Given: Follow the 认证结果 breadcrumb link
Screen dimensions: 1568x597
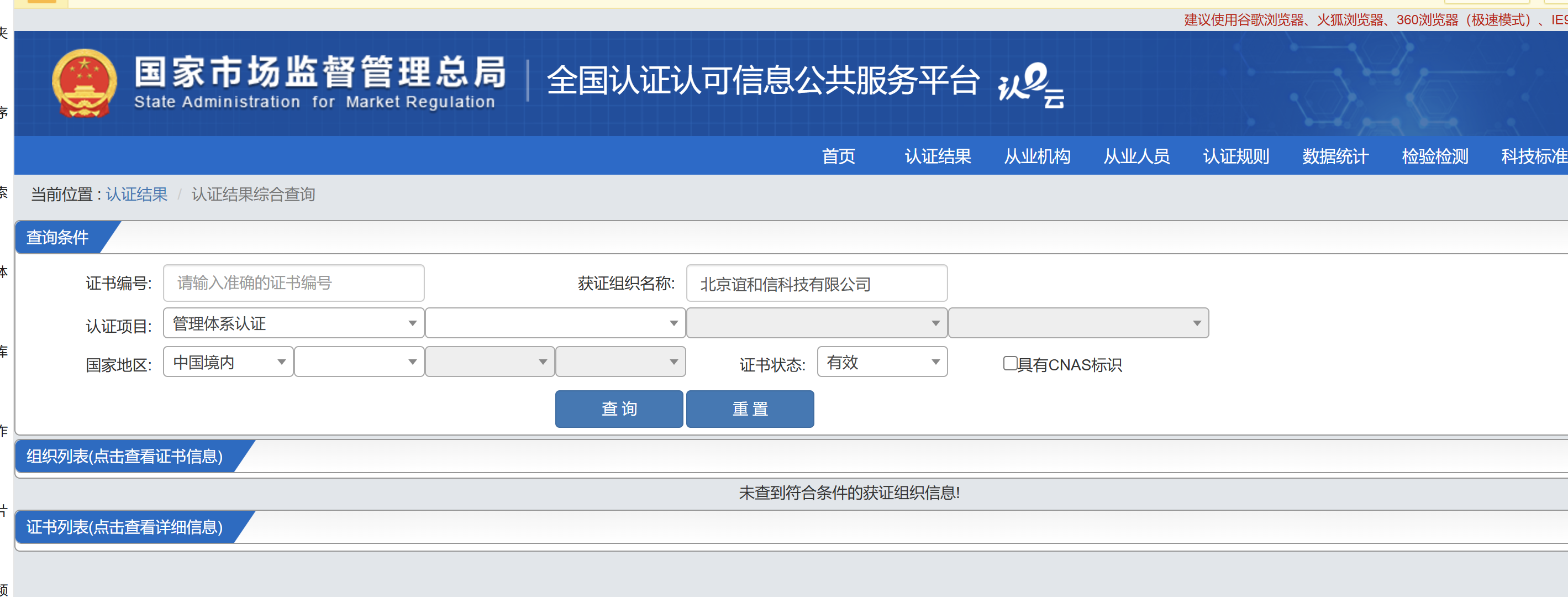Looking at the screenshot, I should [x=136, y=195].
